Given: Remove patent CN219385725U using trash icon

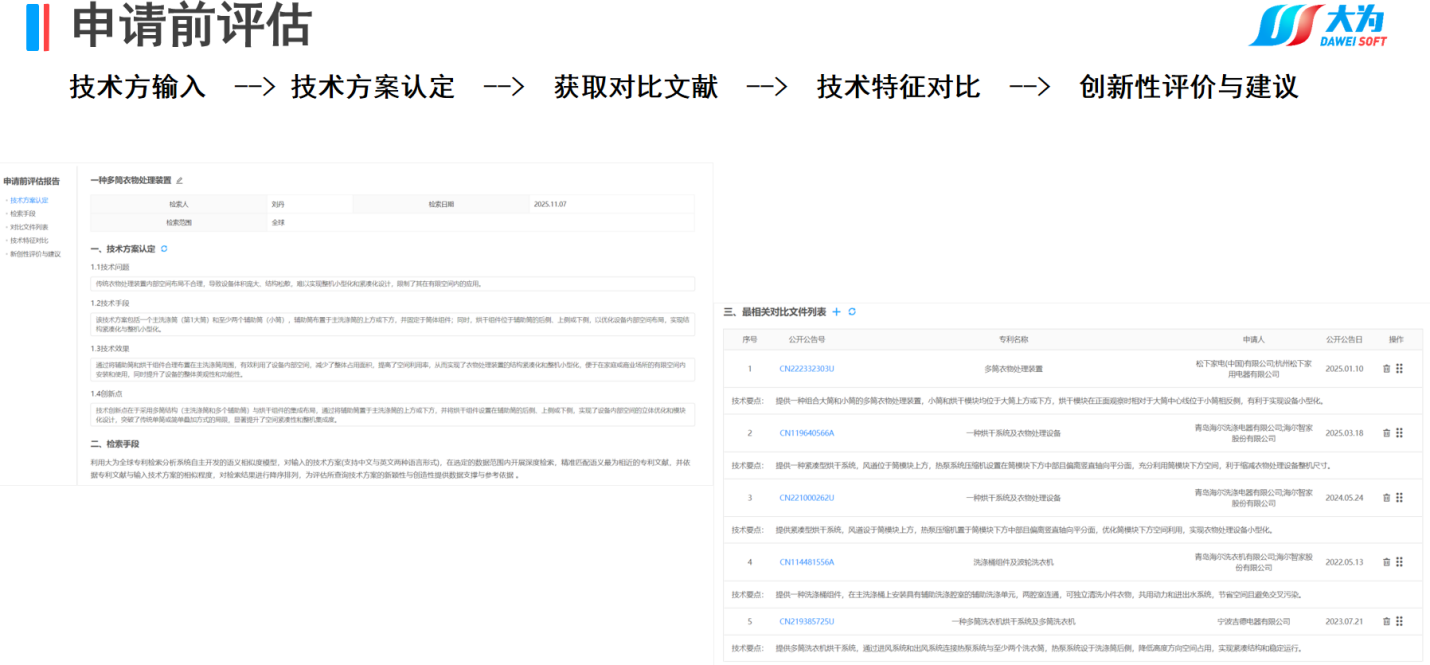Looking at the screenshot, I should tap(1386, 621).
